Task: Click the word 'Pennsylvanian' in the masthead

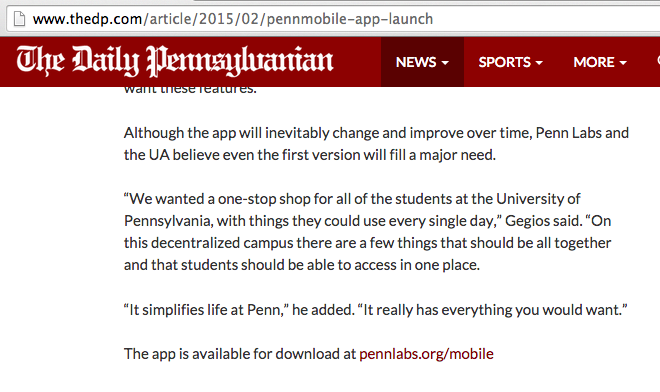Action: tap(240, 61)
